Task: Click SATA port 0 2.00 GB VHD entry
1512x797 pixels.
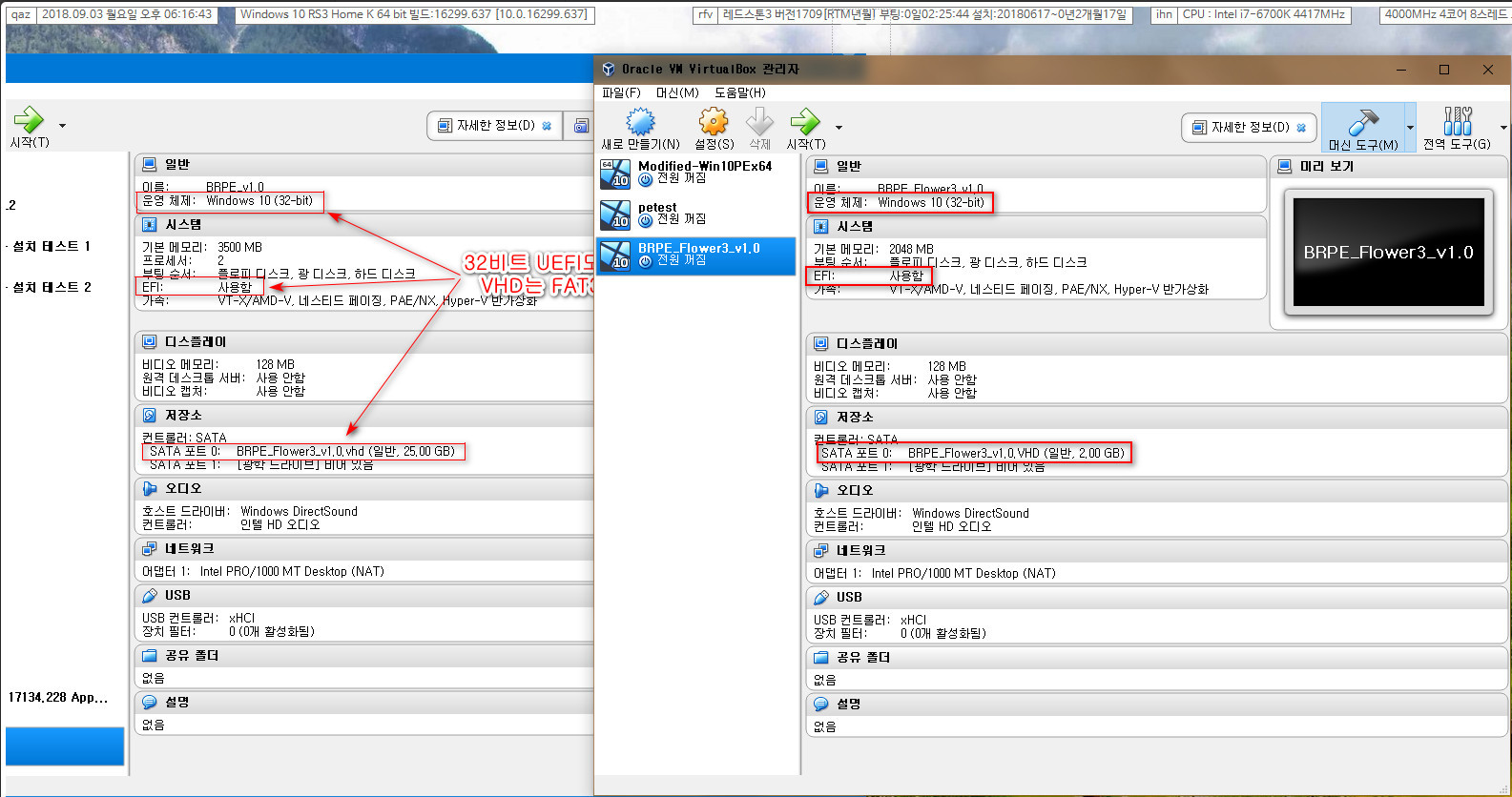Action: (973, 453)
